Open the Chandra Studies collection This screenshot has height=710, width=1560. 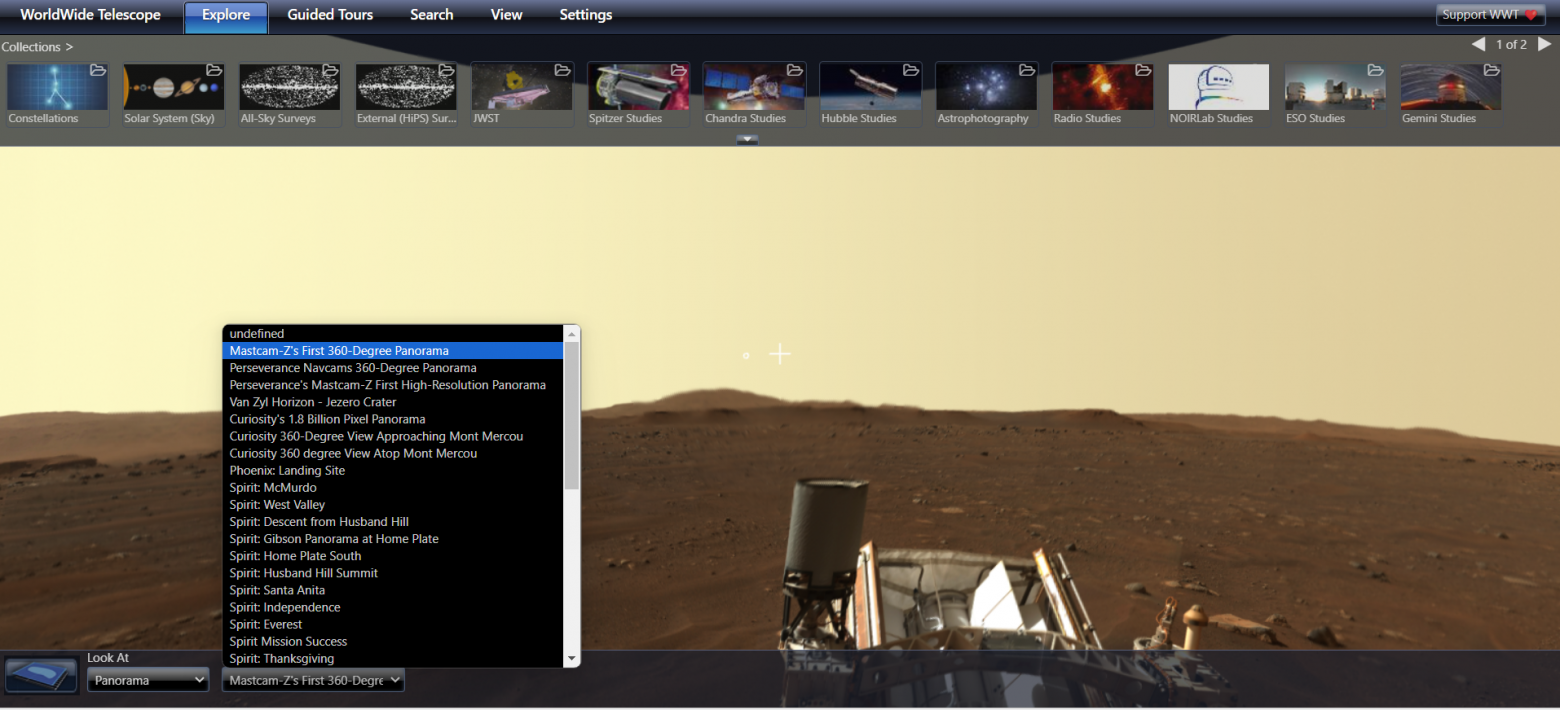(754, 95)
